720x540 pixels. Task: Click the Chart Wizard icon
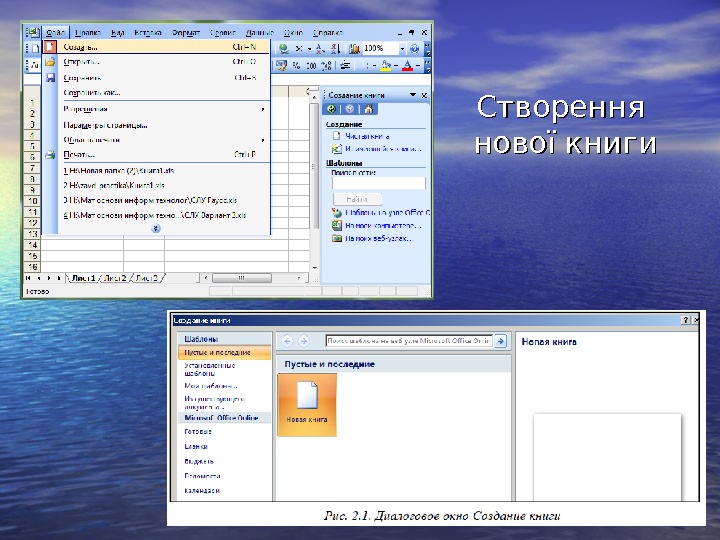354,48
